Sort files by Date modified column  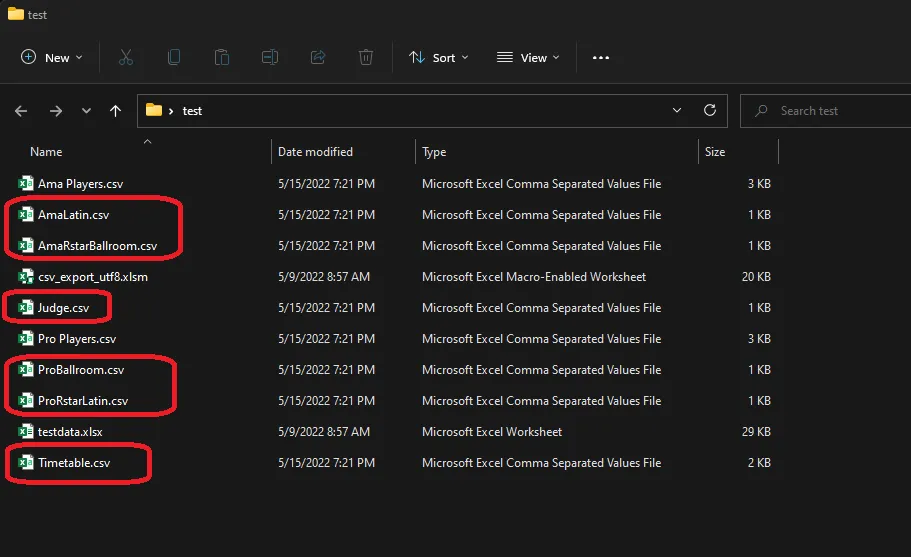tap(315, 152)
